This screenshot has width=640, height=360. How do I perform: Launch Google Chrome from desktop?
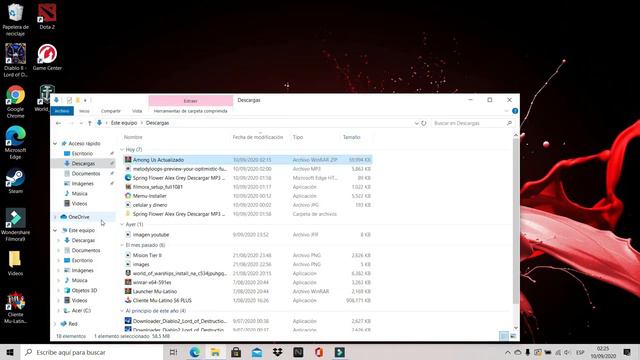point(16,102)
